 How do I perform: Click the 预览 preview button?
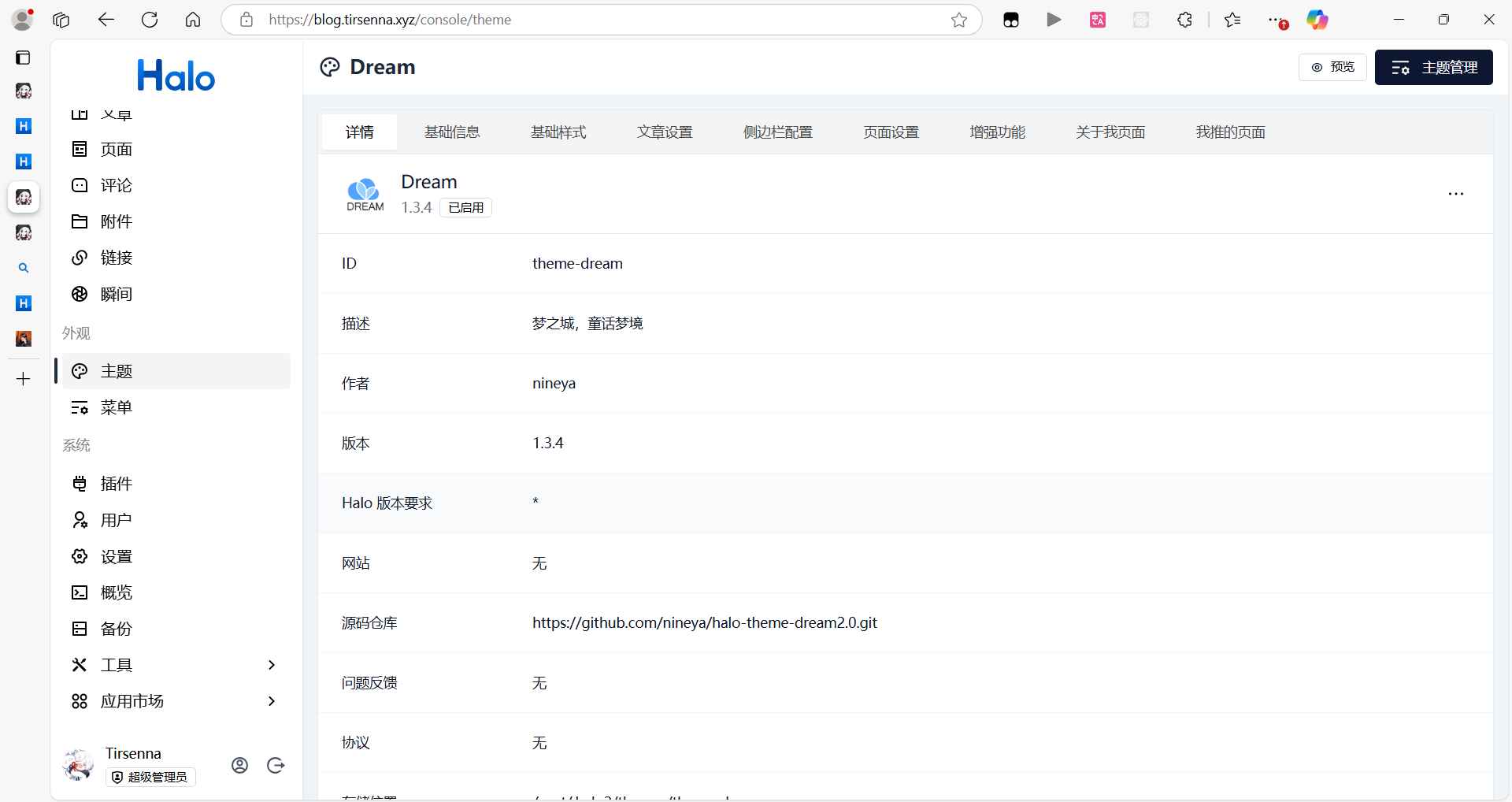1332,68
